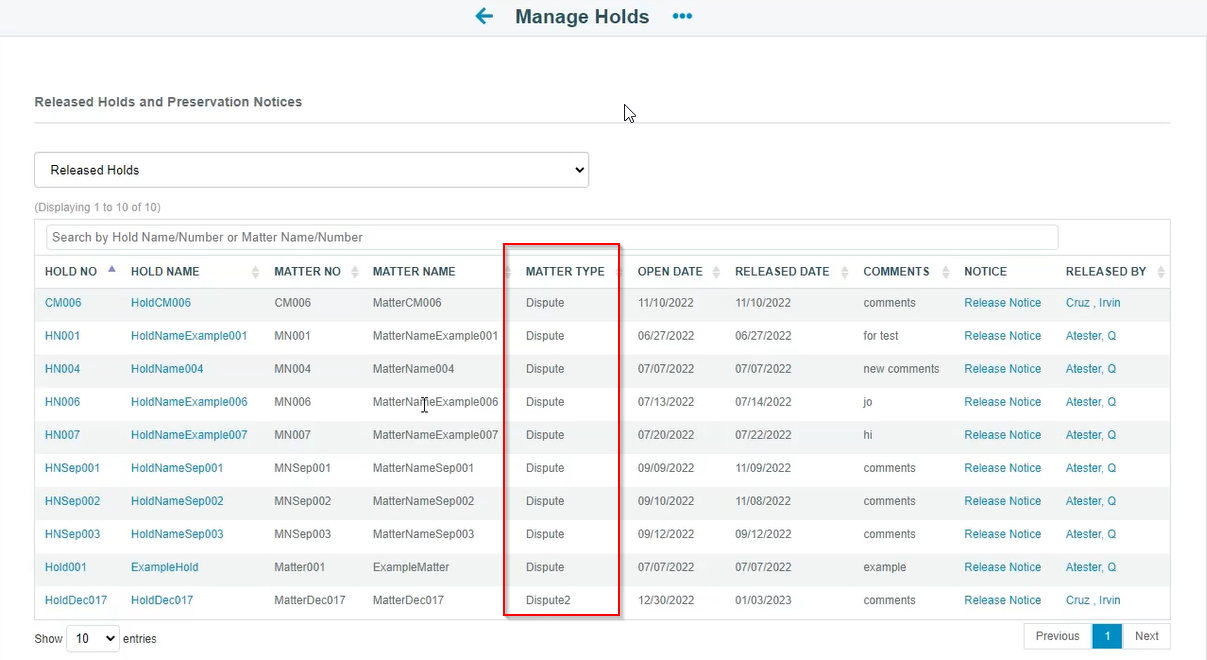Open HoldNameExample007 hold name link

tap(189, 435)
